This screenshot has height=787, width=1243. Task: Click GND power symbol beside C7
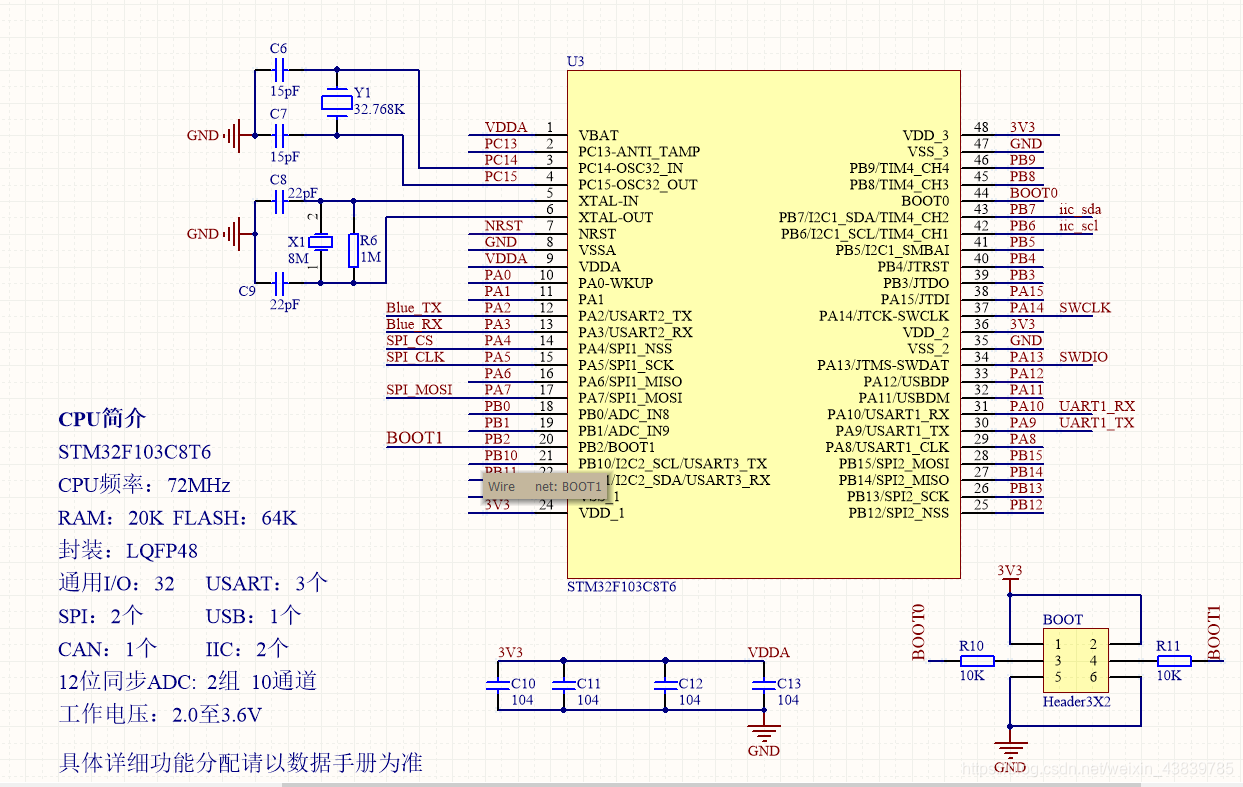coord(230,135)
